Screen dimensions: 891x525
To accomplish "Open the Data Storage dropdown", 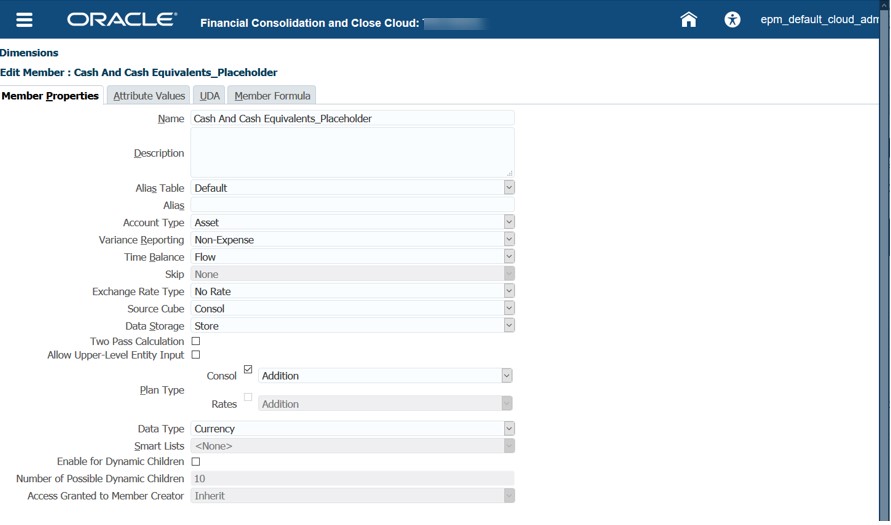I will click(x=508, y=326).
